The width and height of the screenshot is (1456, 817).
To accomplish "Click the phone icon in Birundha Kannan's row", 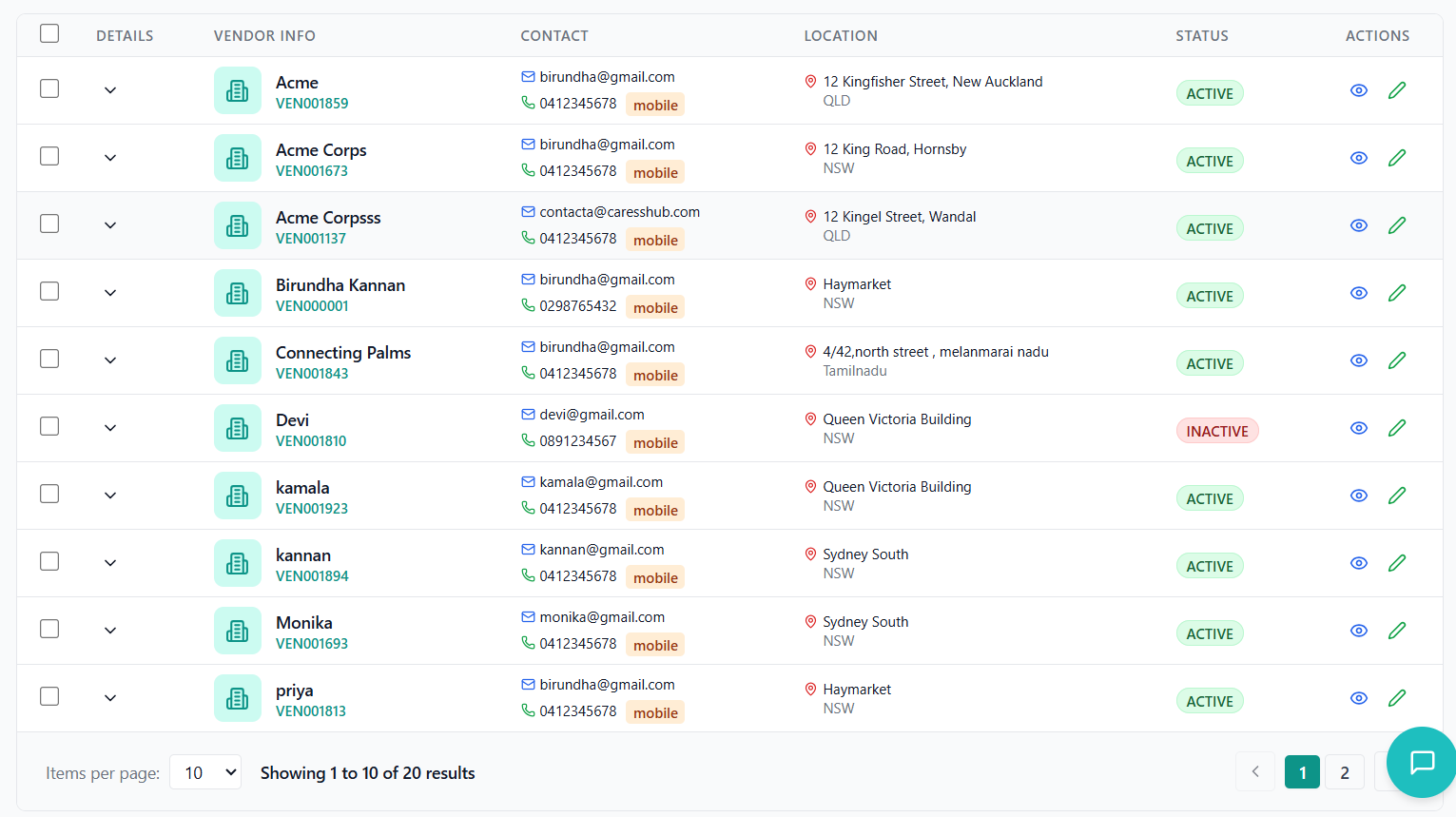I will click(528, 307).
